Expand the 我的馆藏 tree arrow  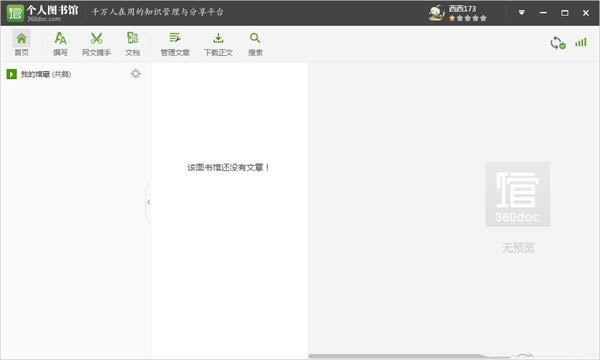11,74
